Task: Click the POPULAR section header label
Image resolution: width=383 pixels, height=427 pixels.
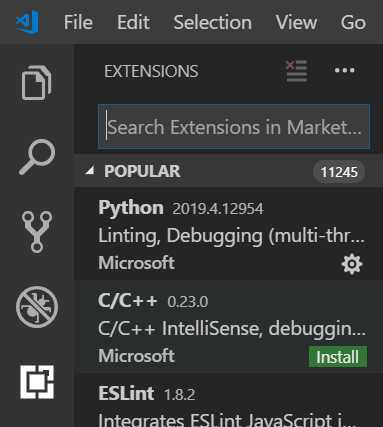Action: coord(142,171)
